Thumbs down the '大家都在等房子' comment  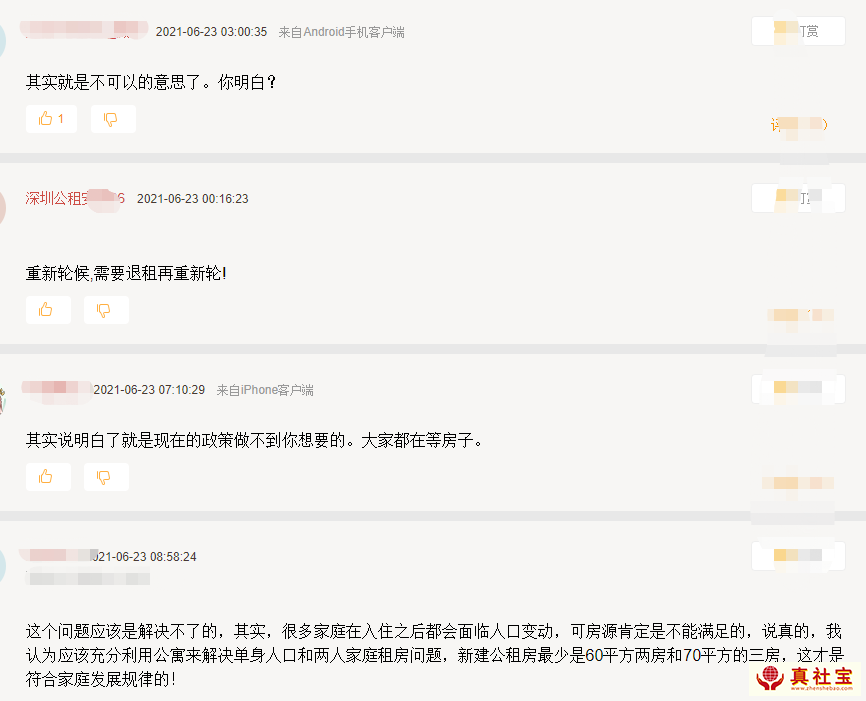106,477
